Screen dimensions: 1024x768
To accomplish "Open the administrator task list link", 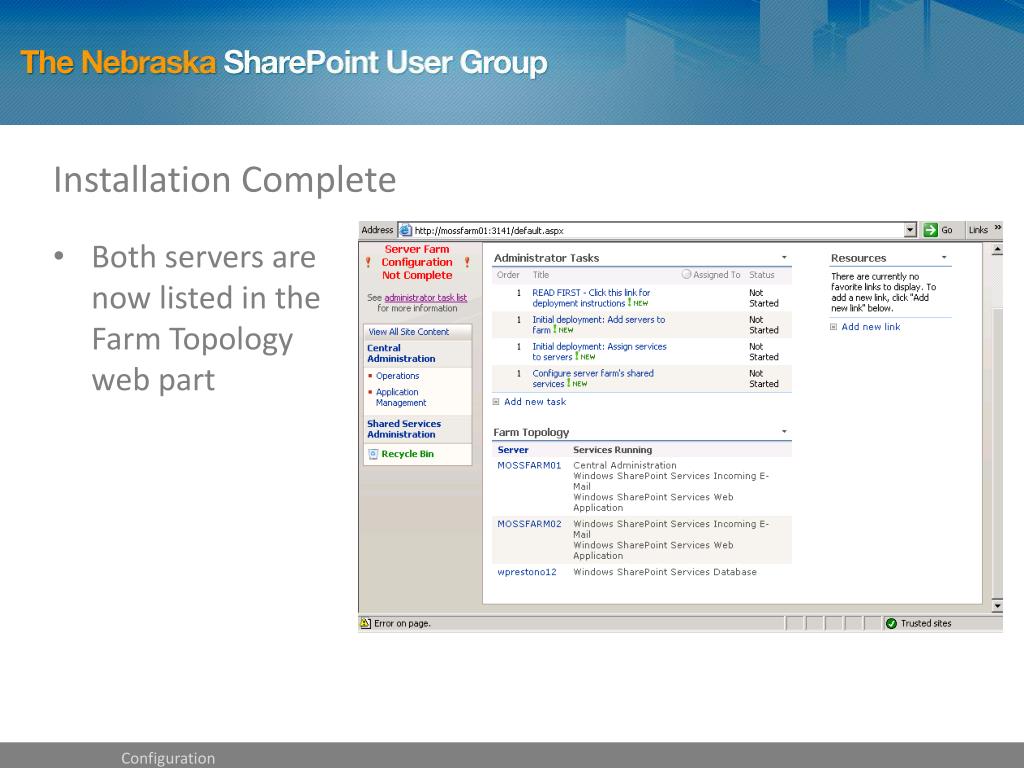I will click(426, 297).
